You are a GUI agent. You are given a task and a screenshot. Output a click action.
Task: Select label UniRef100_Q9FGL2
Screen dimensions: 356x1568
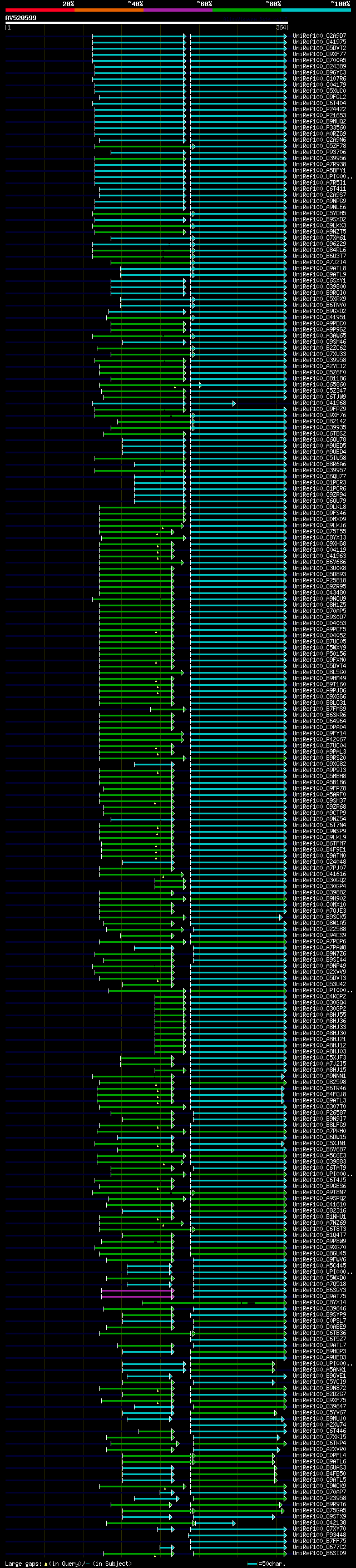point(319,97)
